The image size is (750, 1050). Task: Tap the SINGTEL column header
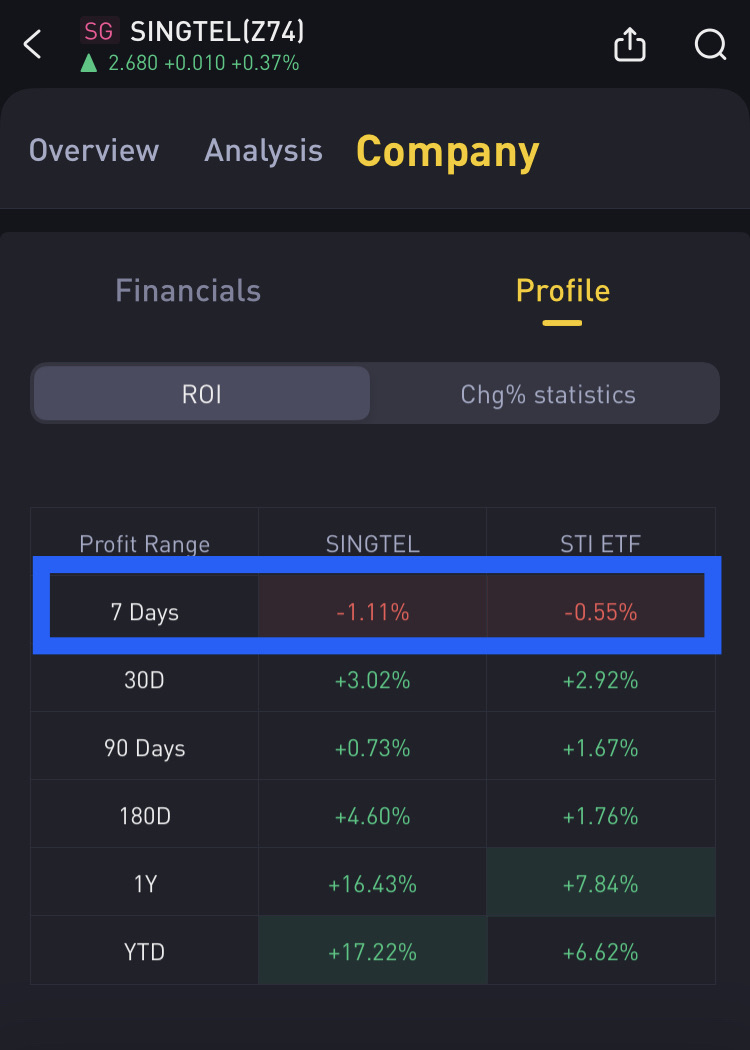point(372,544)
